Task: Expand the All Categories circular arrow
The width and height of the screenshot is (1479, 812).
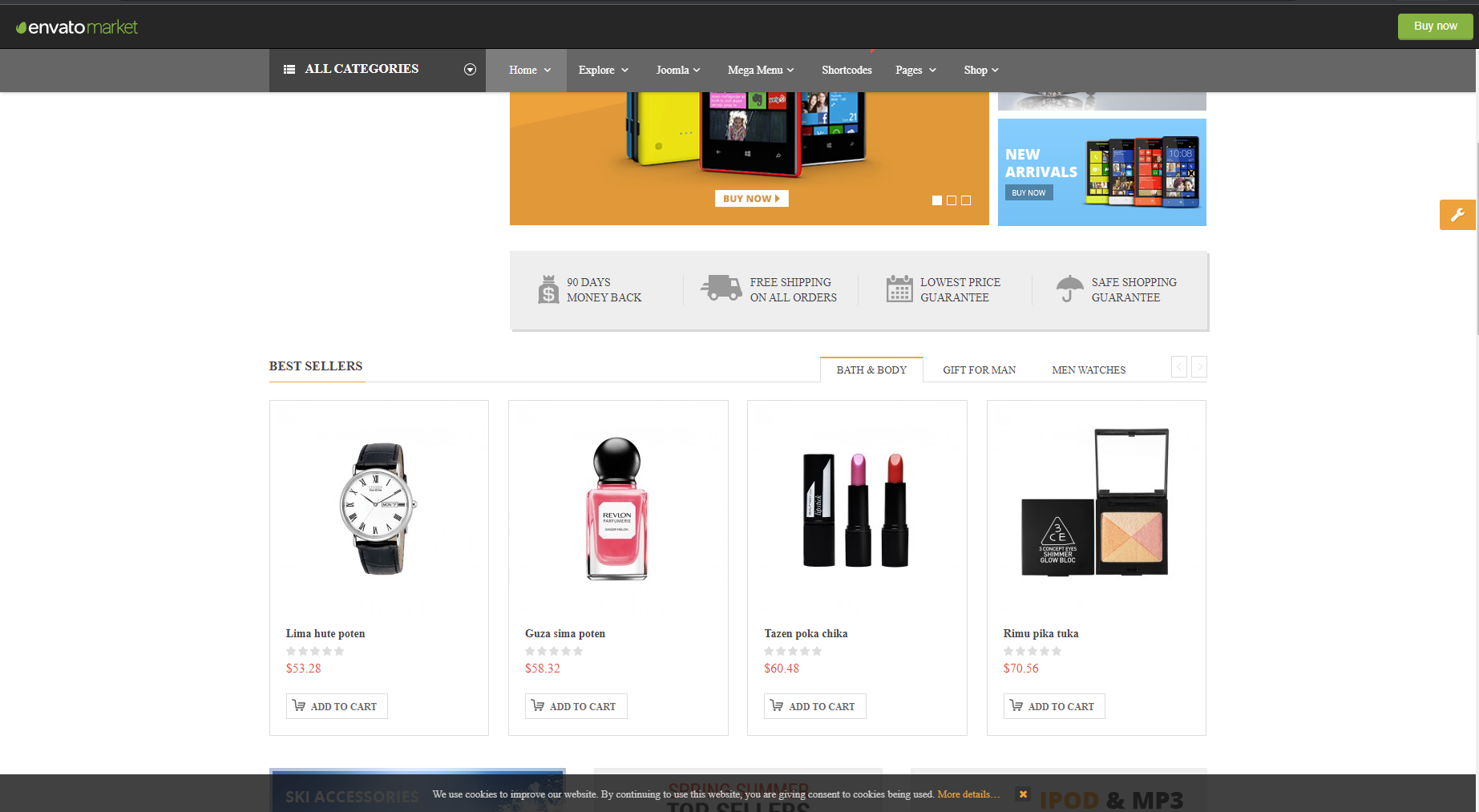Action: [x=470, y=70]
